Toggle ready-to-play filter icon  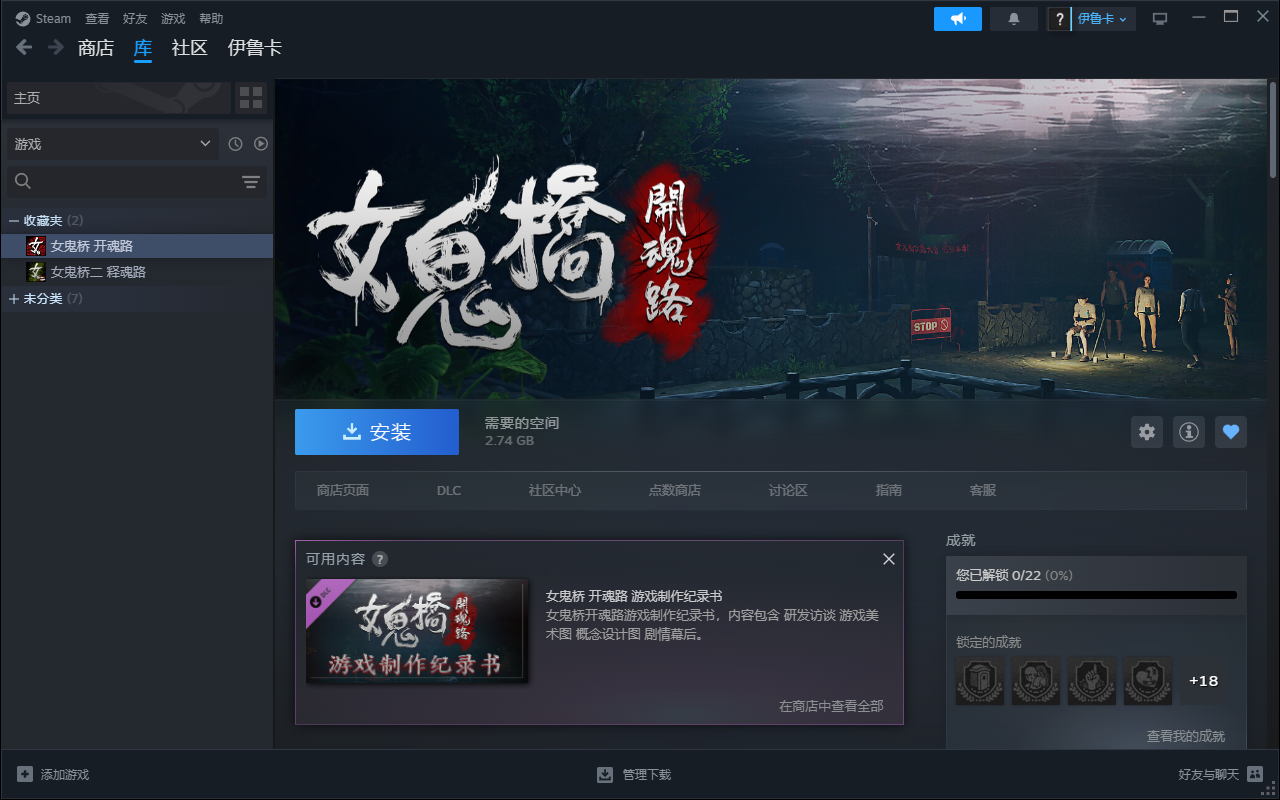(x=261, y=144)
